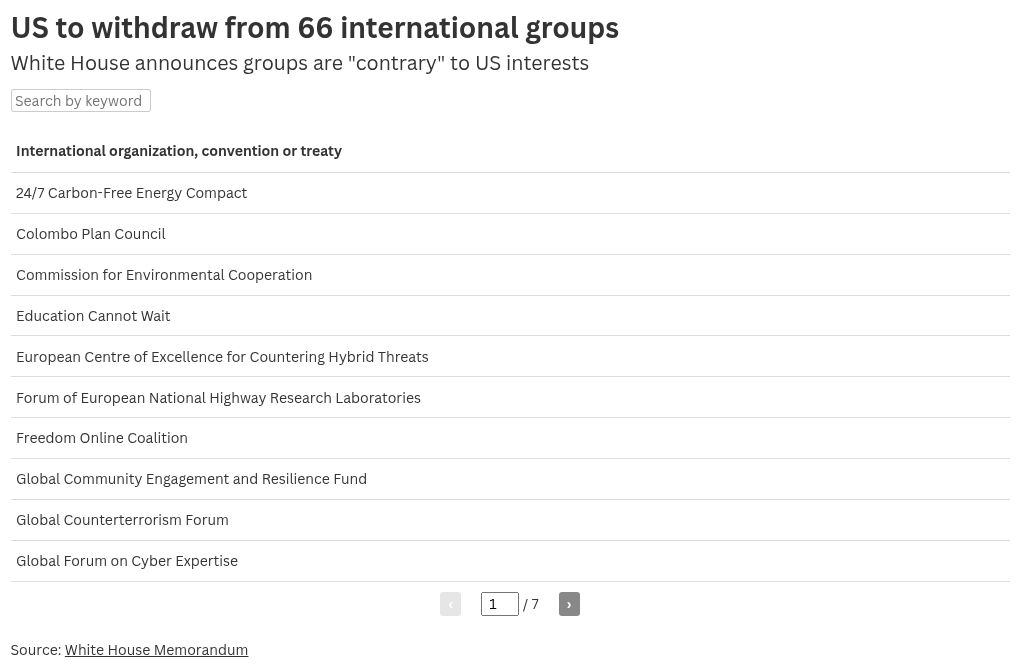
Task: Go to next table page
Action: coord(569,604)
